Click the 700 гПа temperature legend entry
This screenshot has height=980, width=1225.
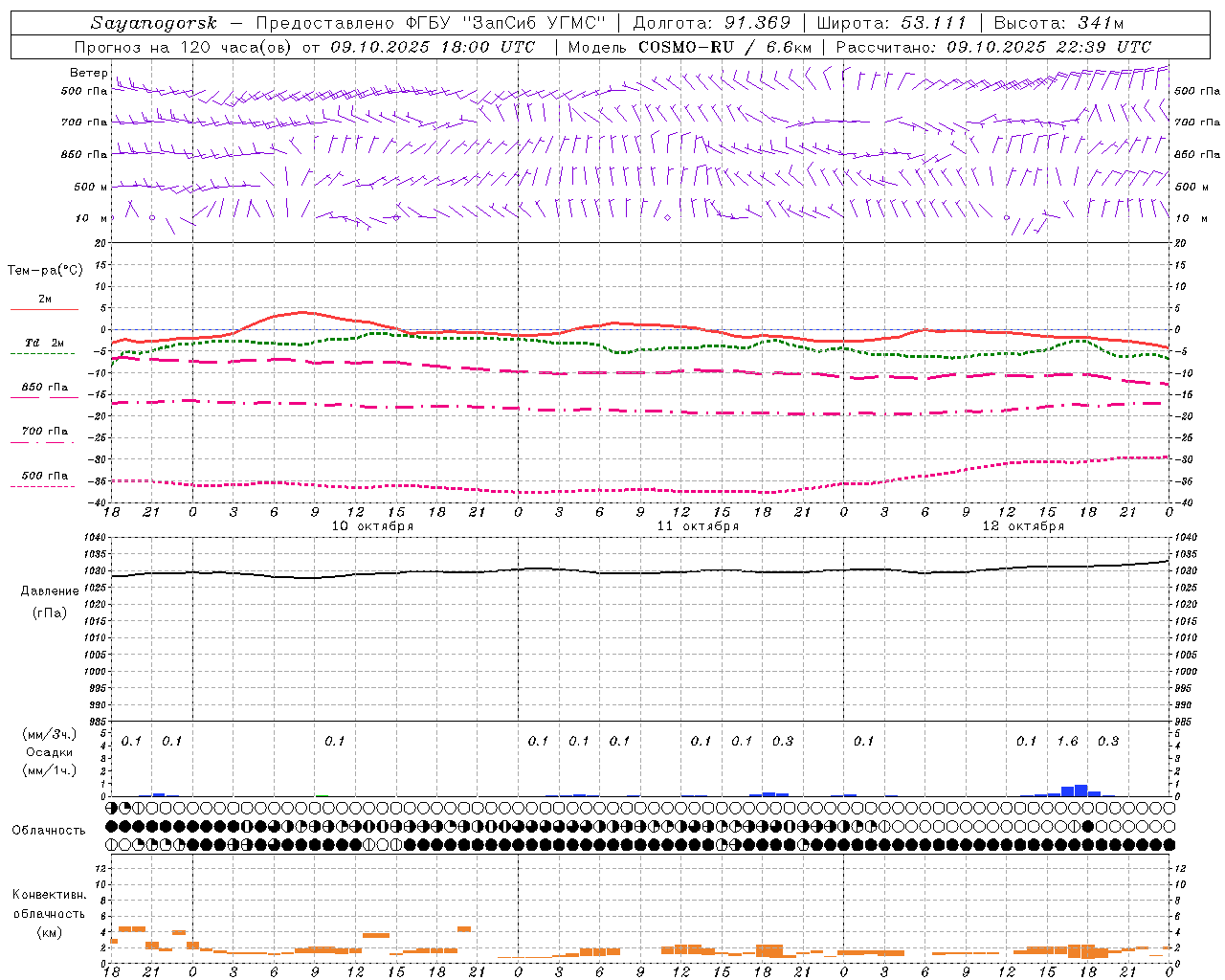pos(45,432)
